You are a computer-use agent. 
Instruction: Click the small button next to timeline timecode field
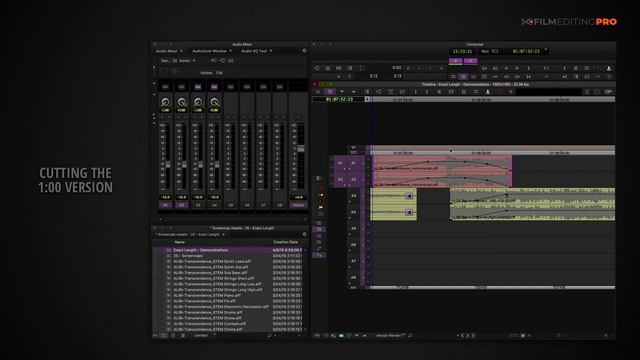367,99
